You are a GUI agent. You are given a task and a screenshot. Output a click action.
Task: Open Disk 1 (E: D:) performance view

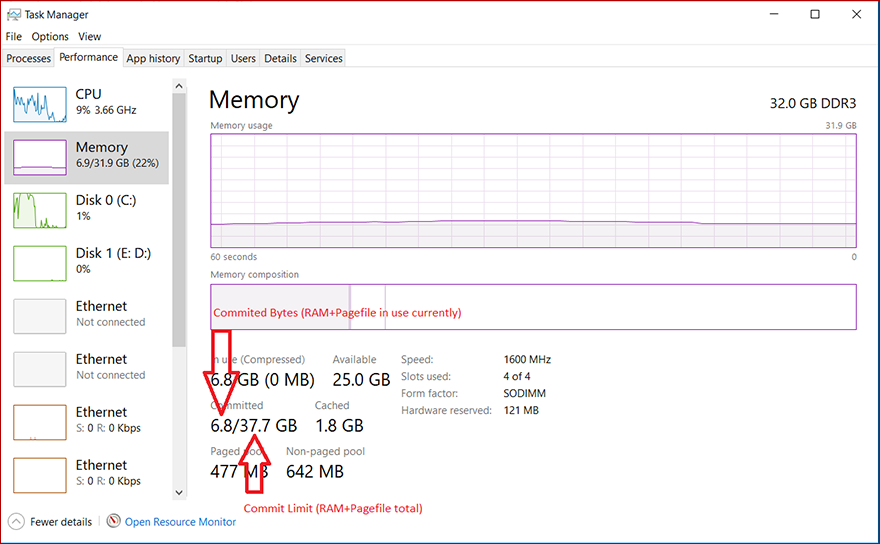tap(86, 261)
